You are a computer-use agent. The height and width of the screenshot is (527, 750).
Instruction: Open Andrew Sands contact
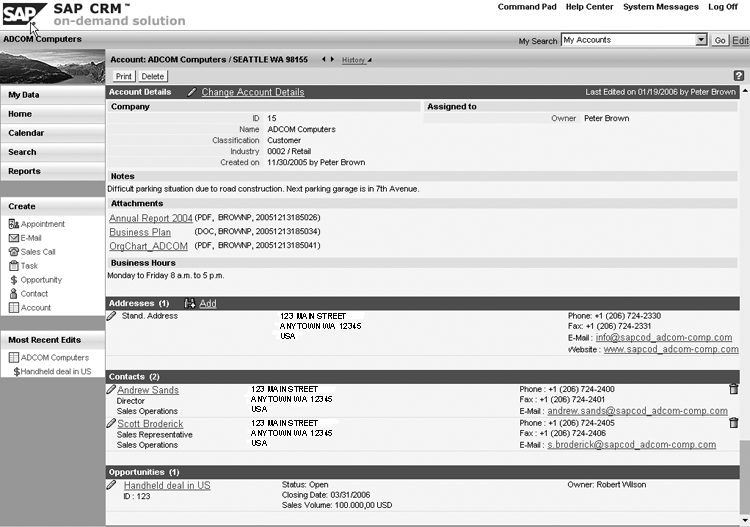click(148, 390)
